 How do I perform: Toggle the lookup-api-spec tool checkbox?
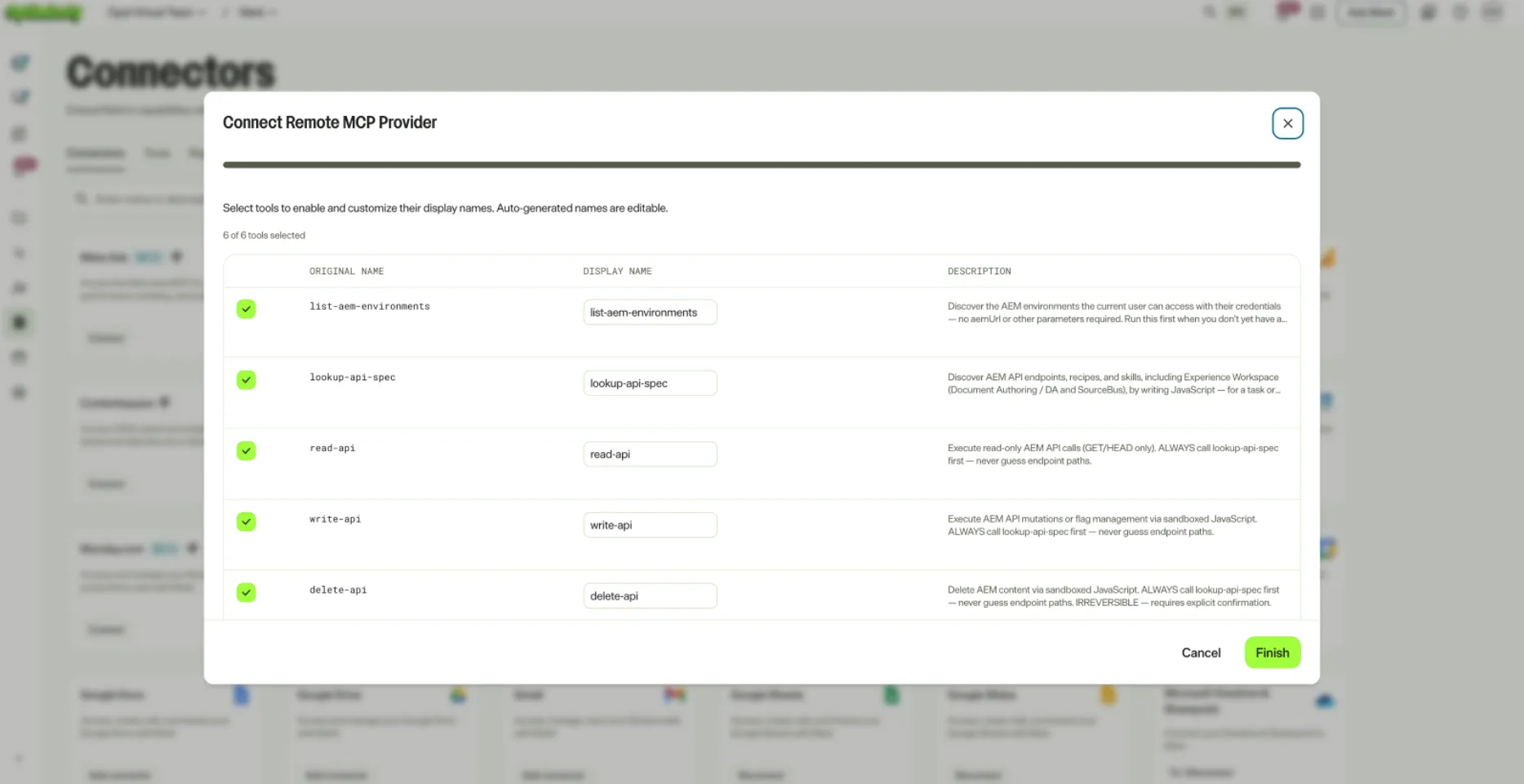tap(246, 379)
